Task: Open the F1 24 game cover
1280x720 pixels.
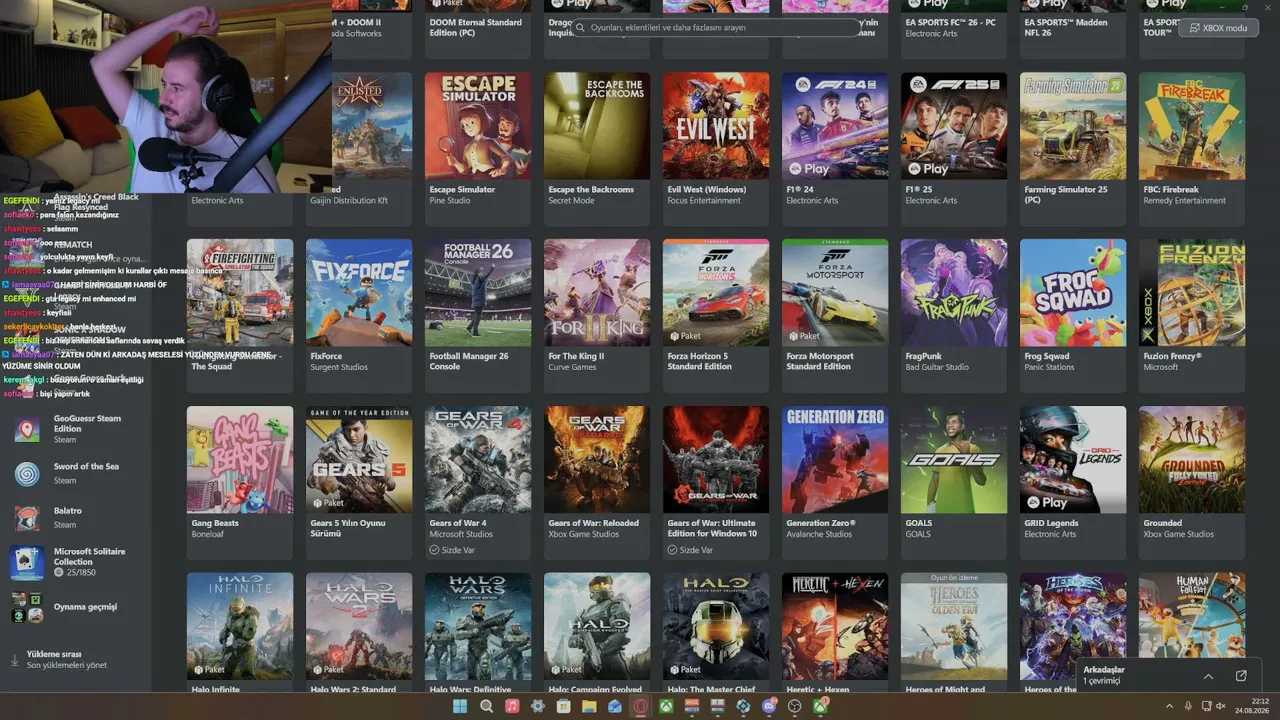Action: point(835,126)
